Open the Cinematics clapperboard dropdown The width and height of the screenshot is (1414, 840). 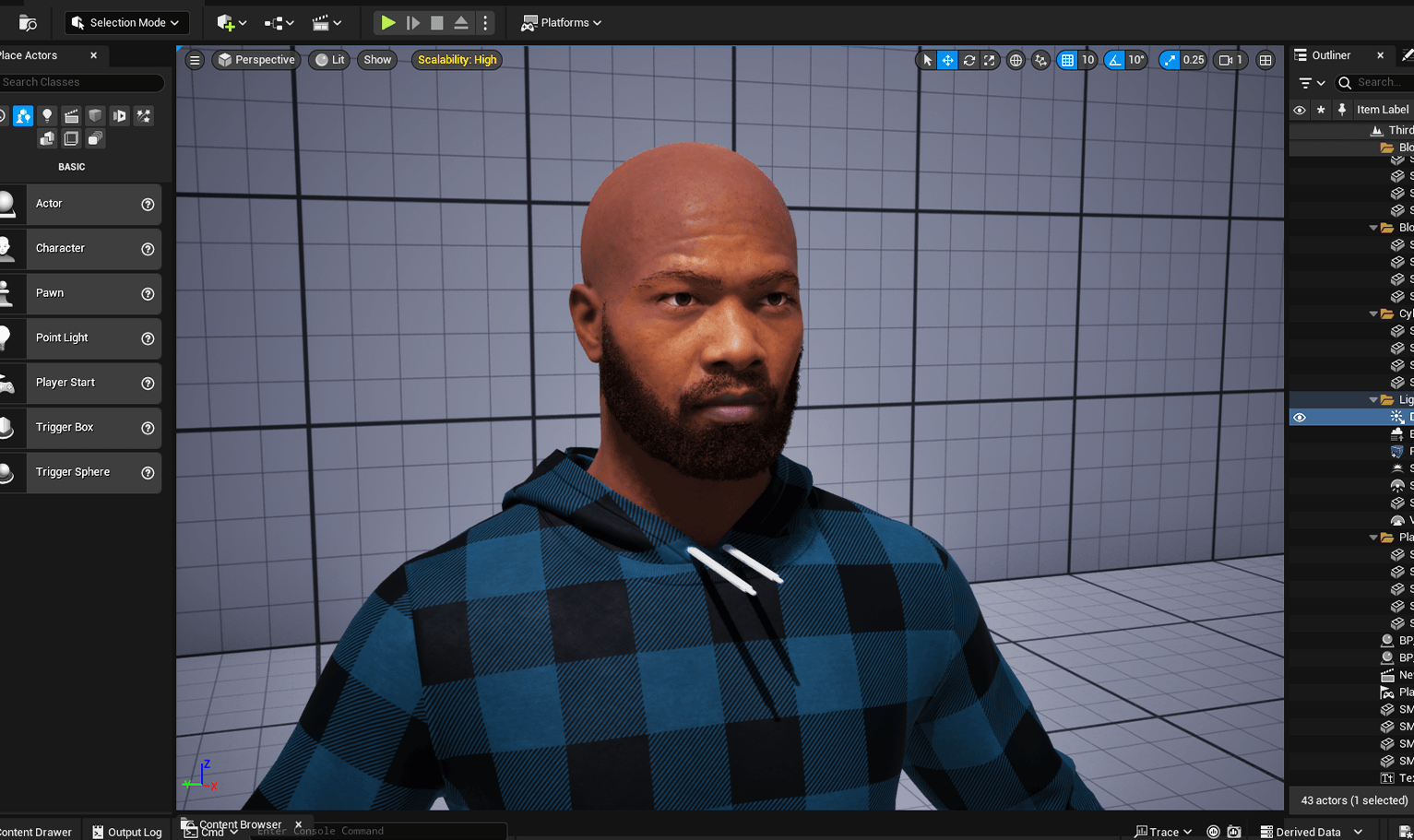(327, 23)
